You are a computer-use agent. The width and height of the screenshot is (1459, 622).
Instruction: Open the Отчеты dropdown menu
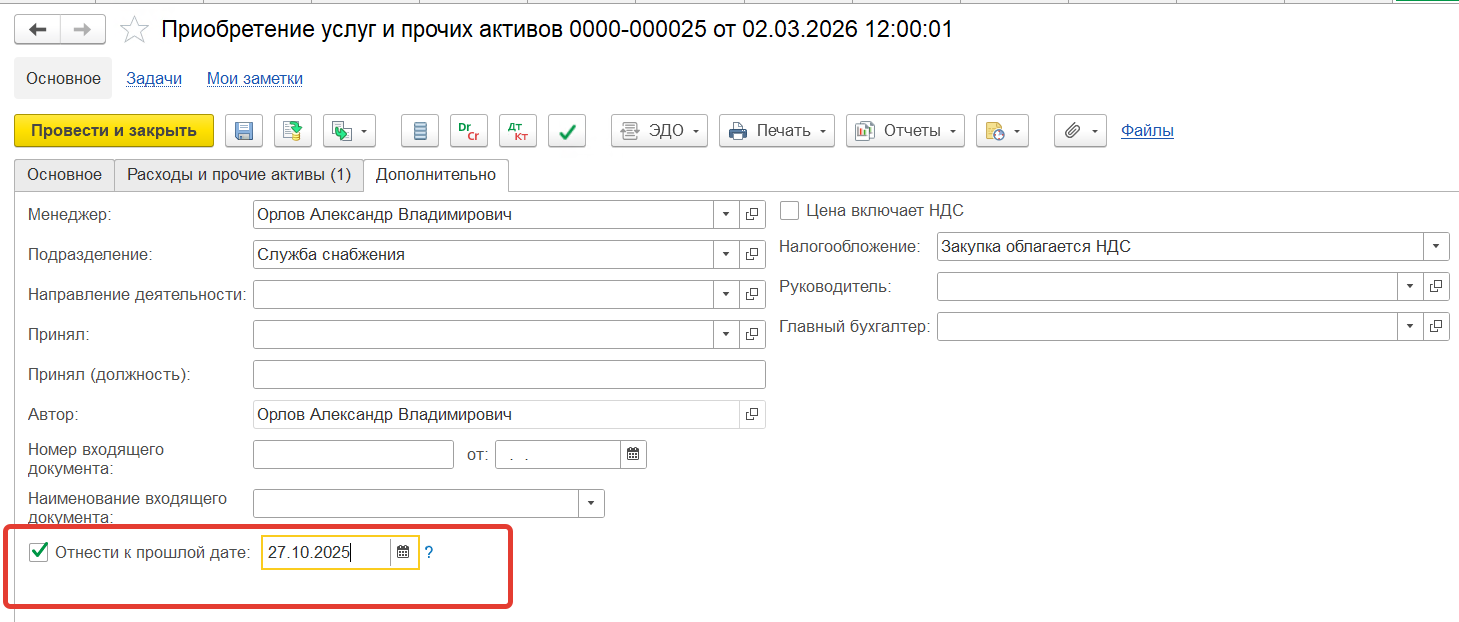[905, 131]
